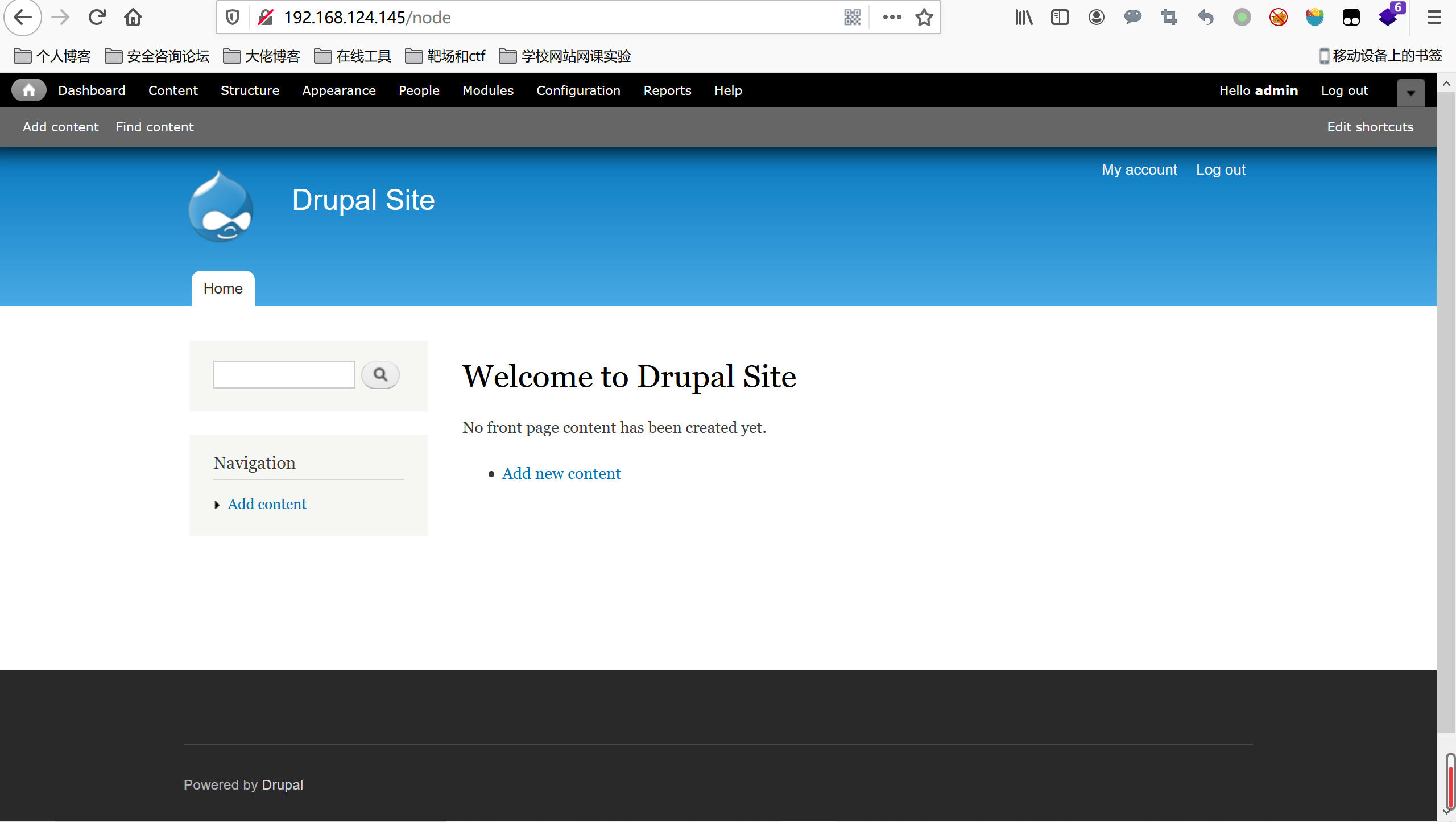Click the red blocked extension icon

(1279, 18)
